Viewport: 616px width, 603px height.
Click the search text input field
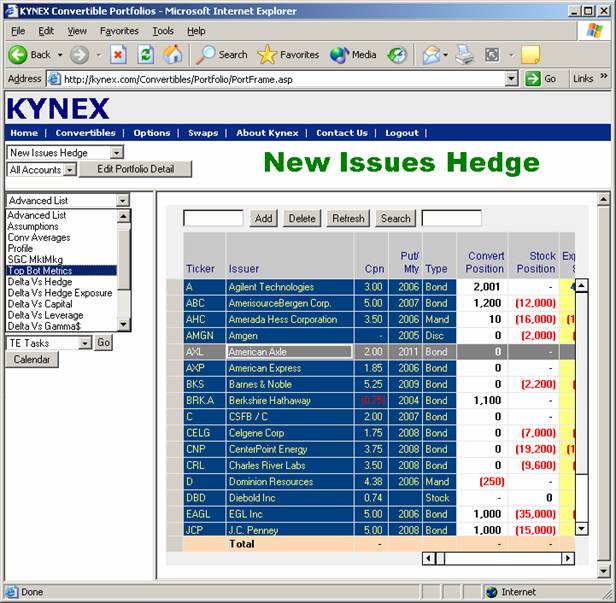click(x=451, y=218)
